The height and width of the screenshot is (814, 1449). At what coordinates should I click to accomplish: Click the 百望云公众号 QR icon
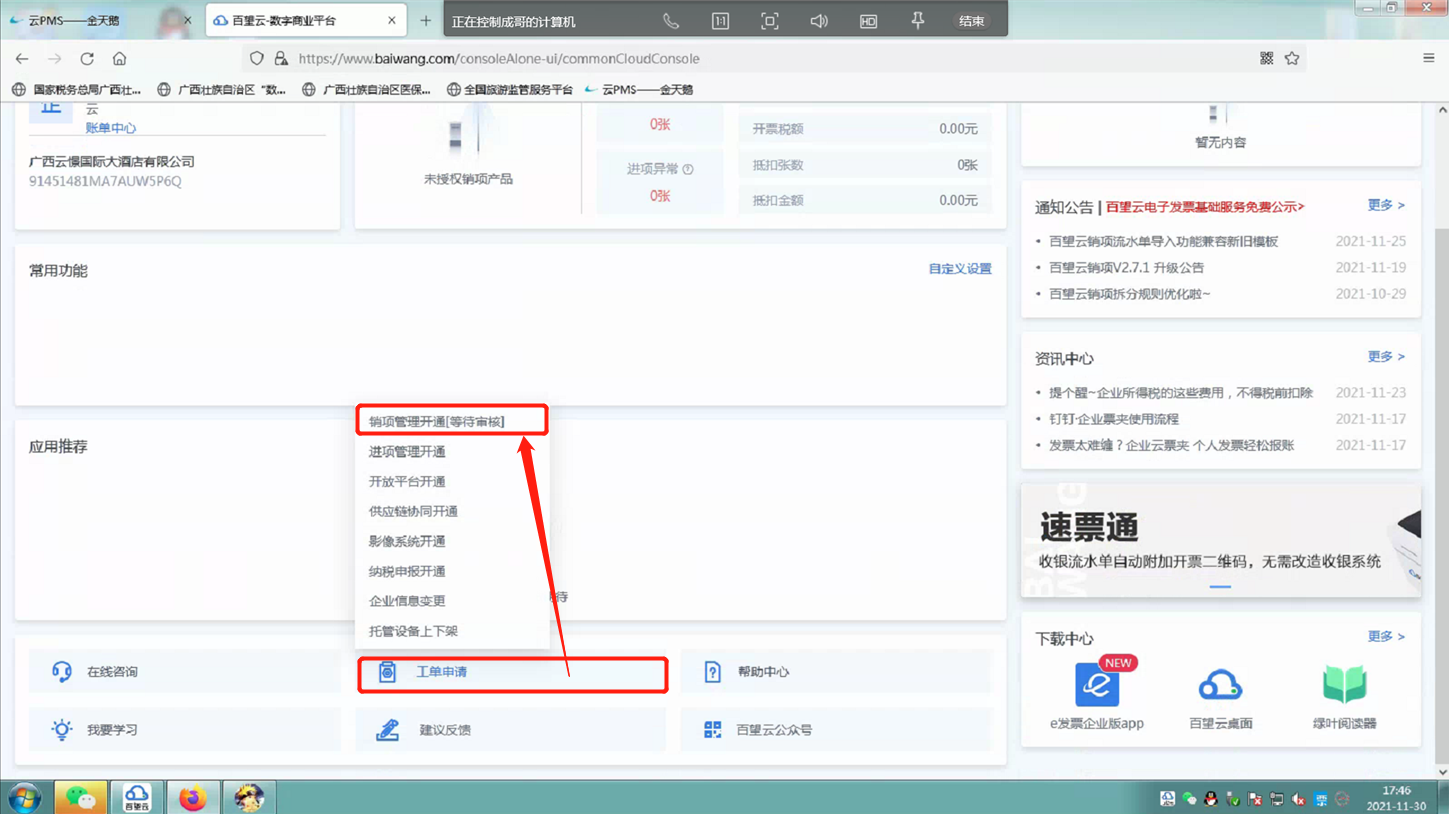pos(712,730)
